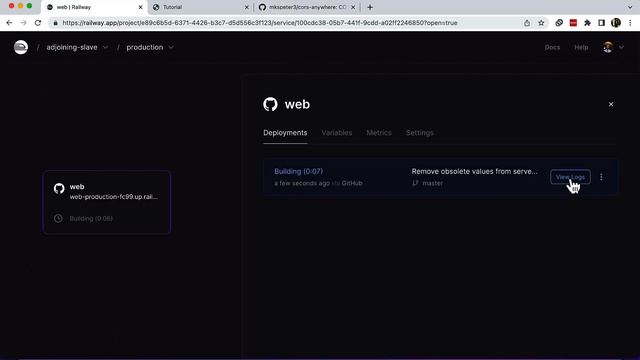This screenshot has height=360, width=640.
Task: Go back in browser history
Action: point(9,23)
